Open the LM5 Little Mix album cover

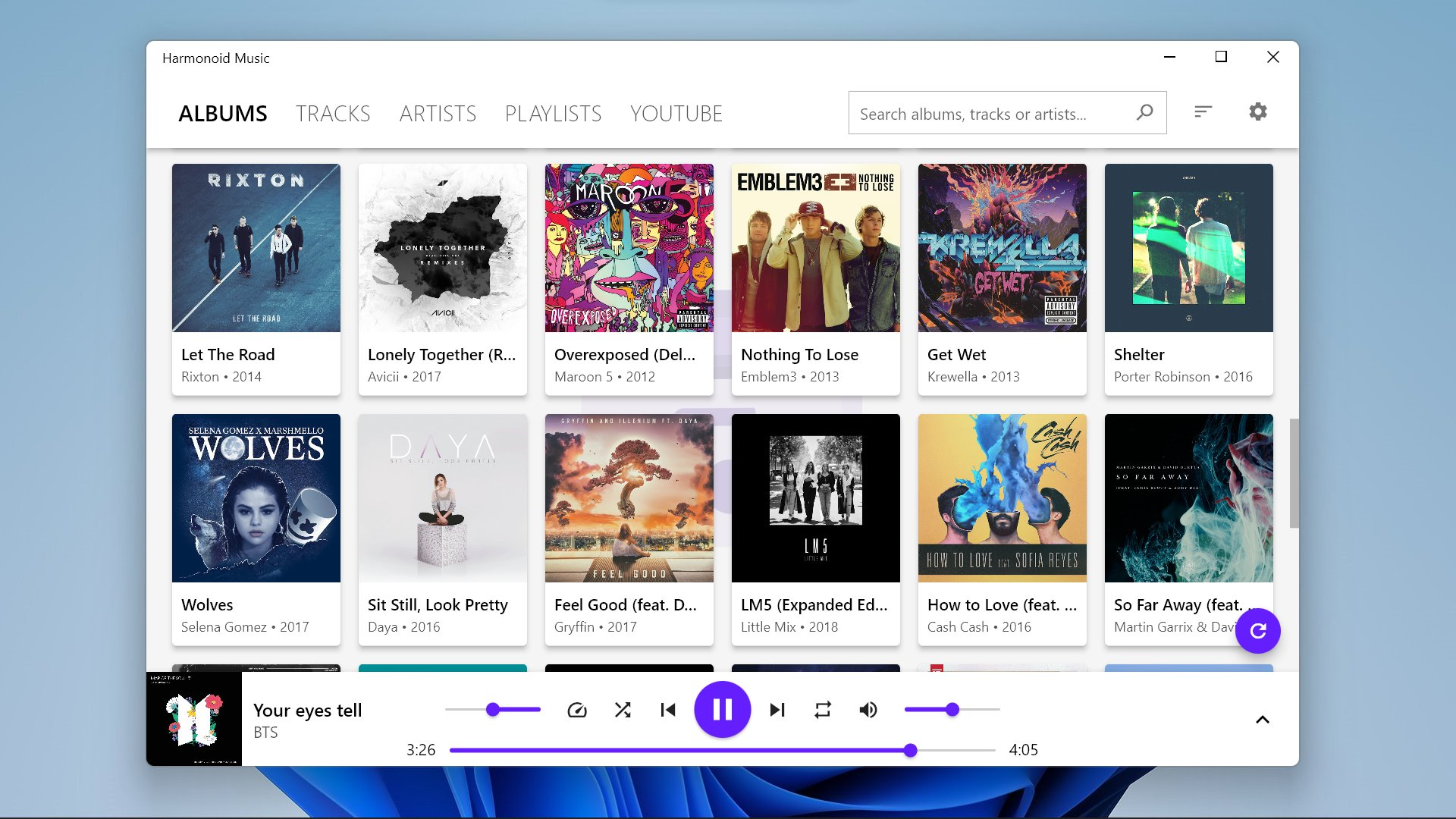pyautogui.click(x=816, y=498)
